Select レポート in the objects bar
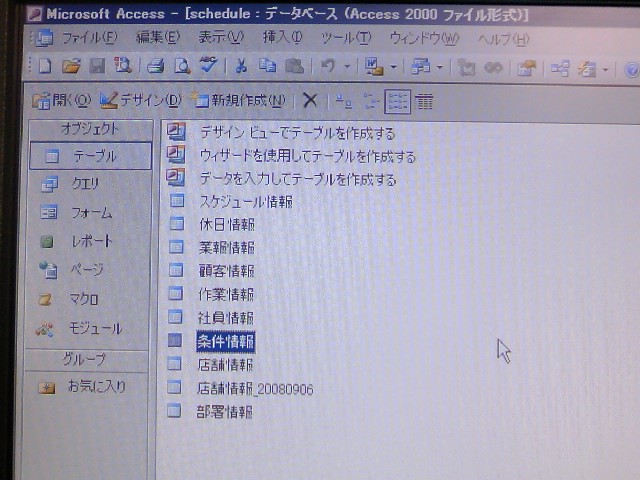Screen dimensions: 640x480 tap(76, 242)
